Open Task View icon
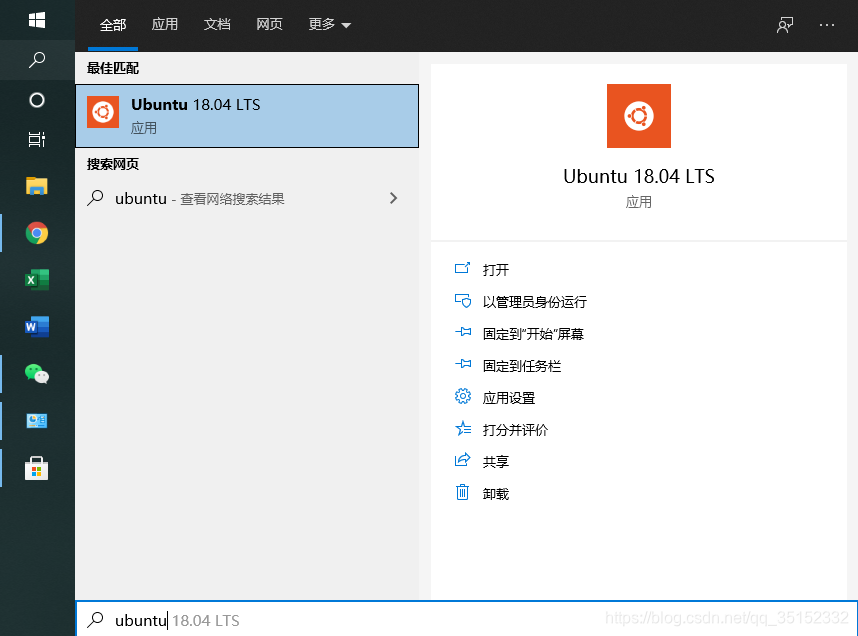 point(37,140)
